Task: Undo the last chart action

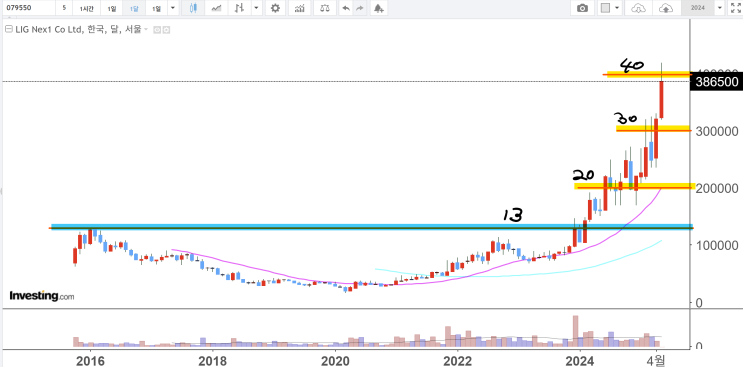Action: click(x=346, y=8)
